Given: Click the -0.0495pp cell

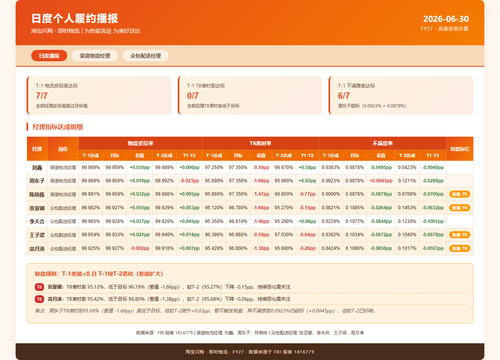Looking at the screenshot, I should [381, 167].
